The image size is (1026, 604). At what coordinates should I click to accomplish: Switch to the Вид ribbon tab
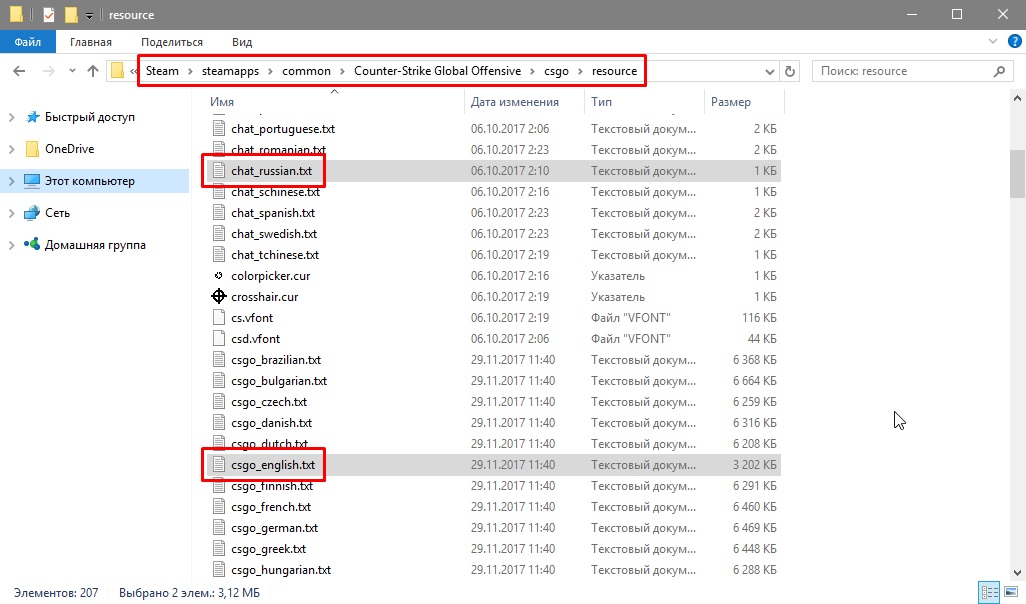(x=242, y=42)
